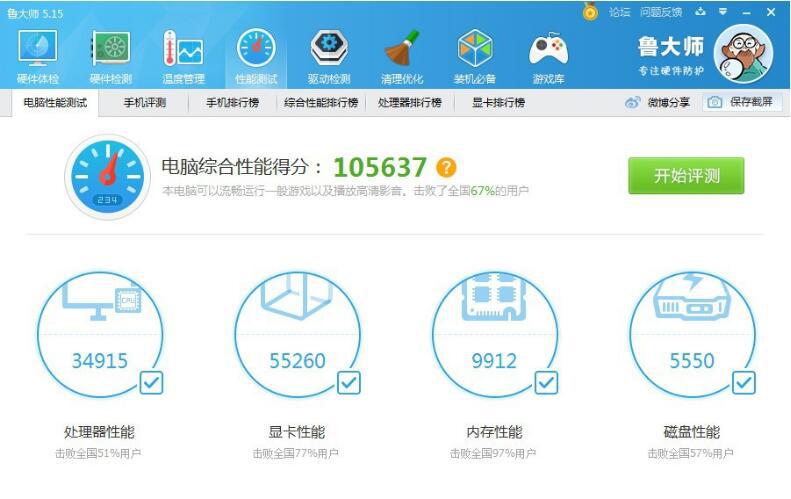Uncheck the 处理器性能 test checkbox
791x499 pixels.
151,382
